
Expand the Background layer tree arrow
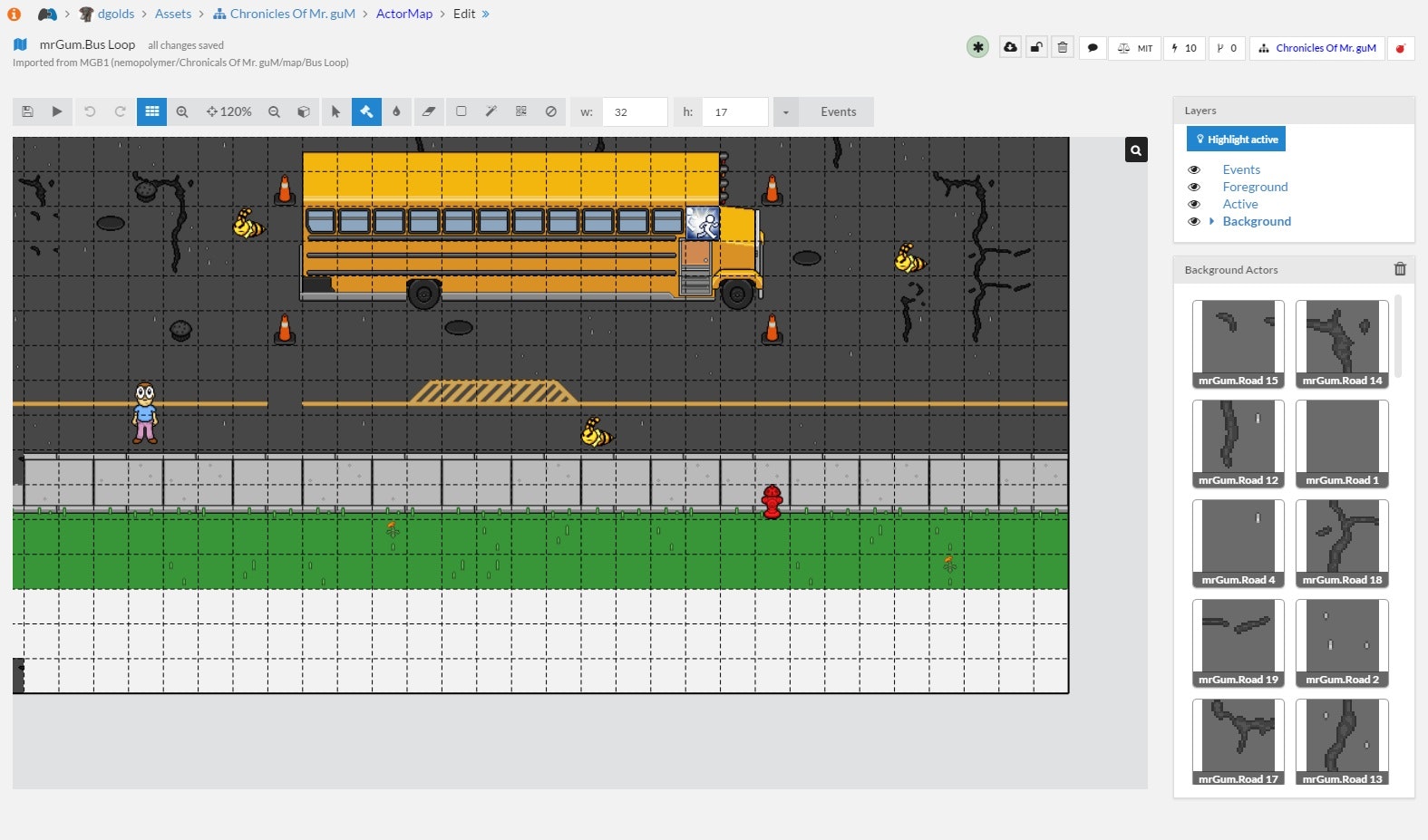pos(1211,221)
